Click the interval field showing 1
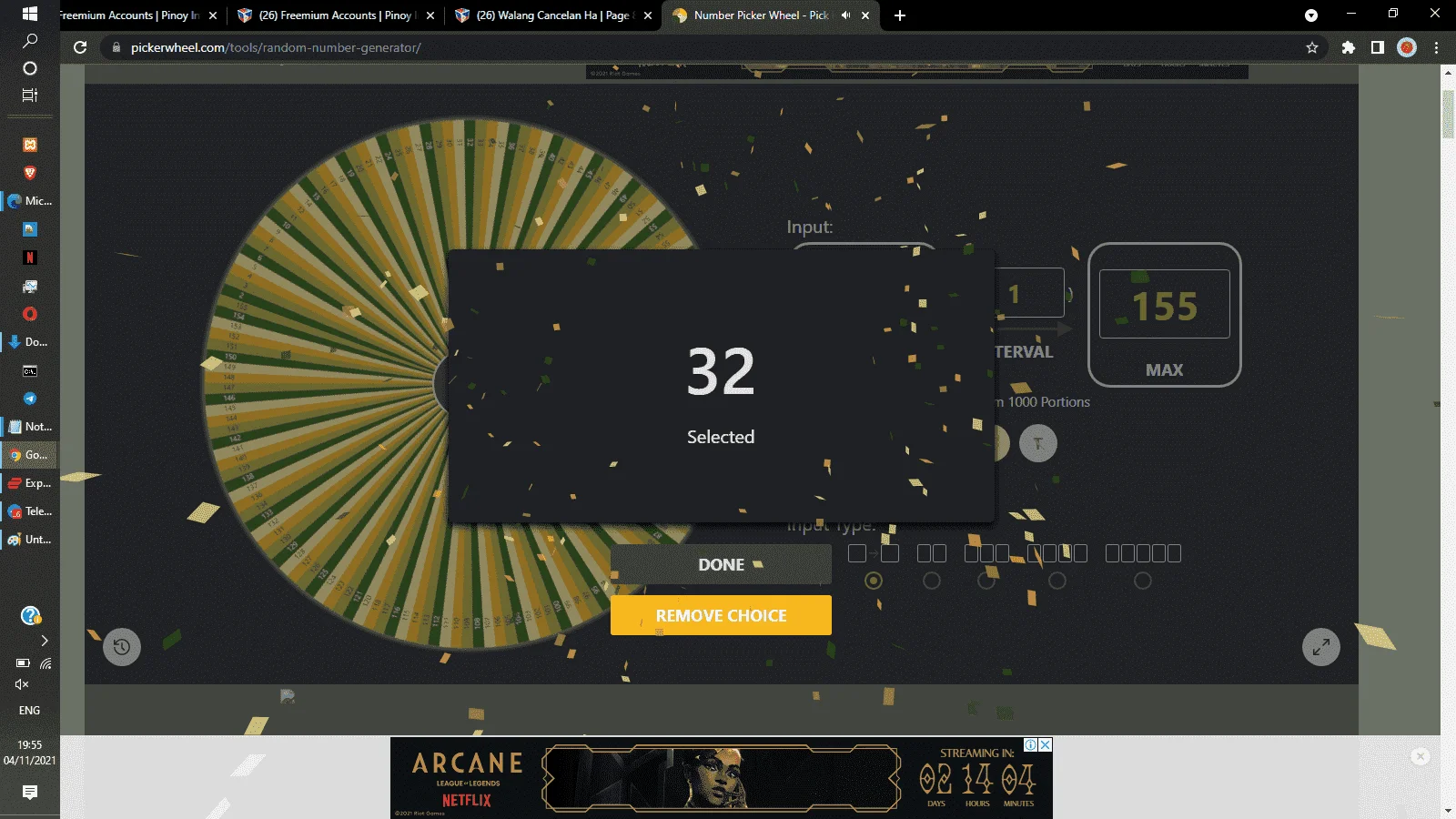Image resolution: width=1456 pixels, height=819 pixels. 1030,293
